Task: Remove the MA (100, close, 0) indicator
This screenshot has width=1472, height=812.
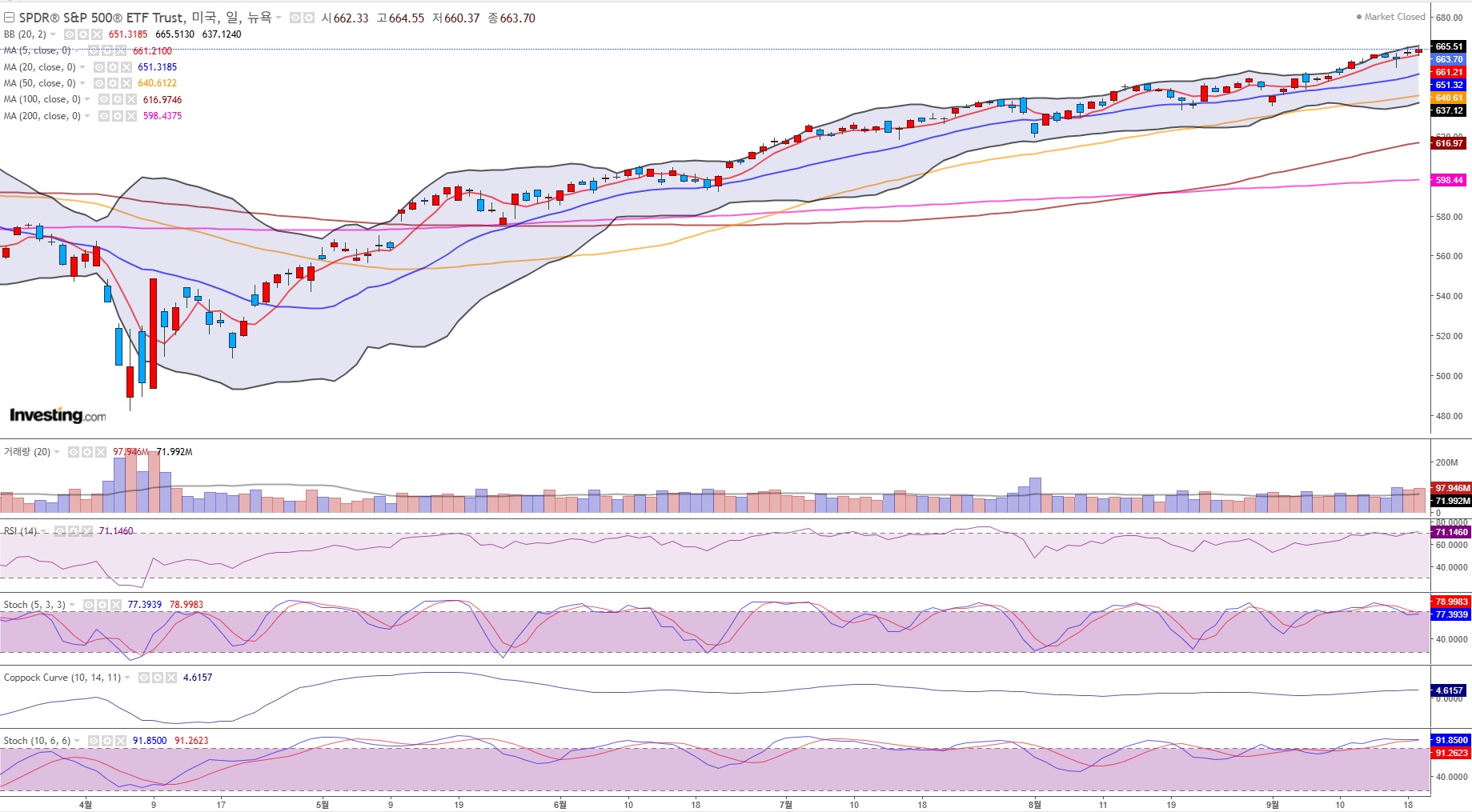Action: pos(130,99)
